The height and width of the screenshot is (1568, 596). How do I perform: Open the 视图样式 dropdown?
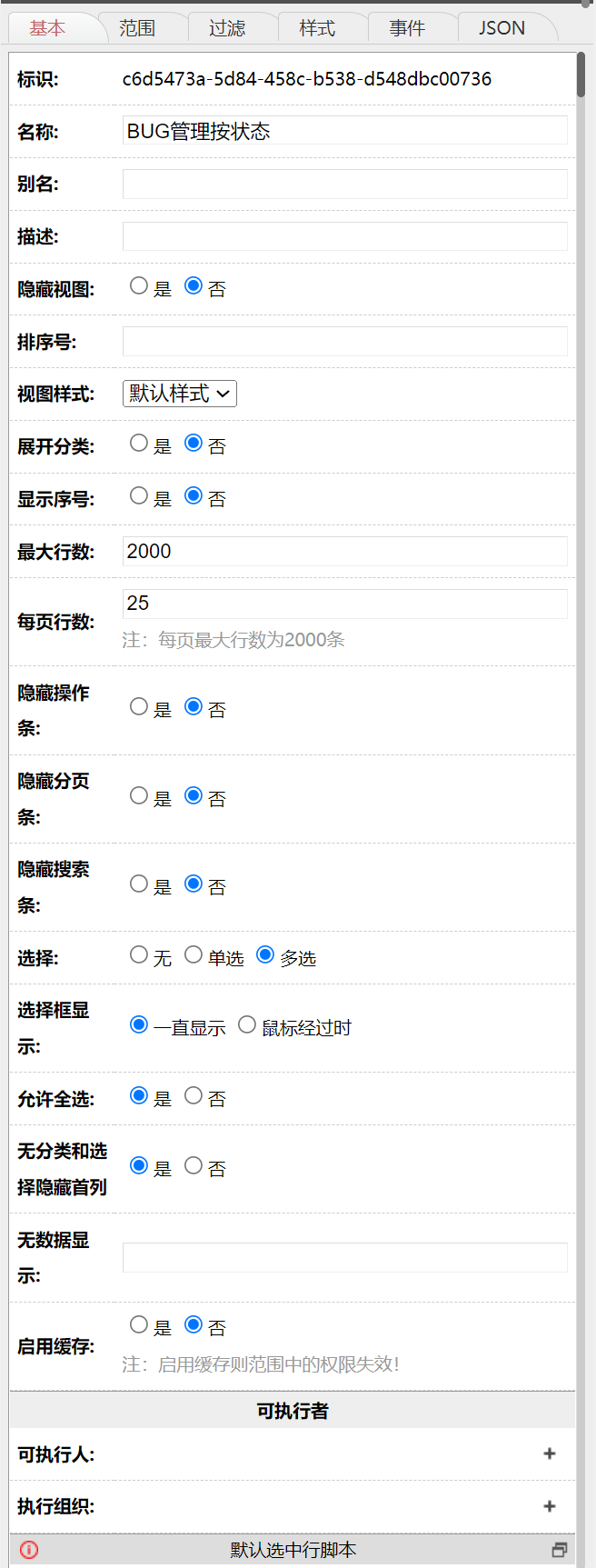pos(180,394)
